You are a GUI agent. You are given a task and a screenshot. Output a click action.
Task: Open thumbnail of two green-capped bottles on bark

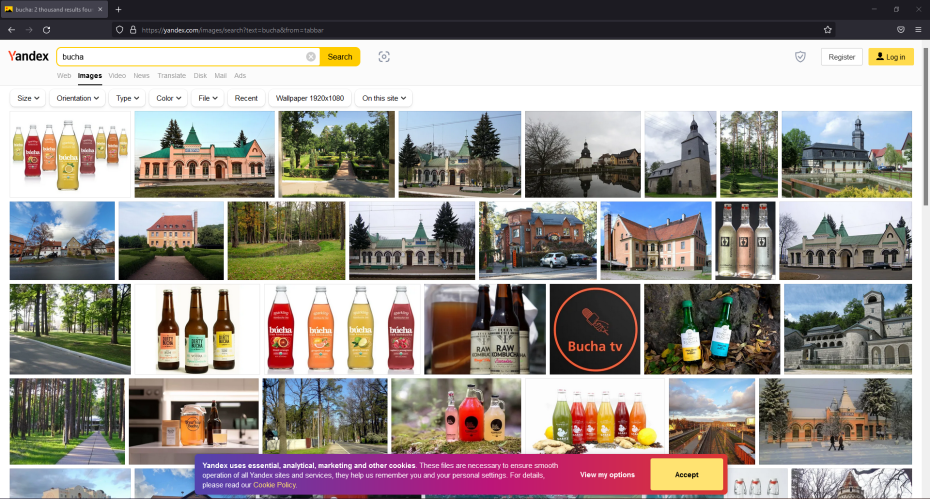[x=712, y=329]
